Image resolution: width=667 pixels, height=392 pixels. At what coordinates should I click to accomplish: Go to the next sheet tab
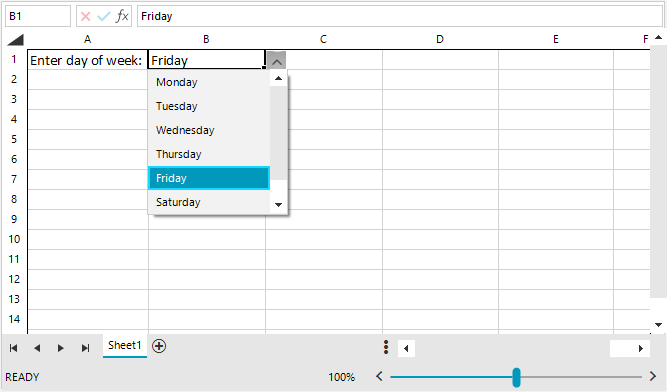(x=60, y=348)
